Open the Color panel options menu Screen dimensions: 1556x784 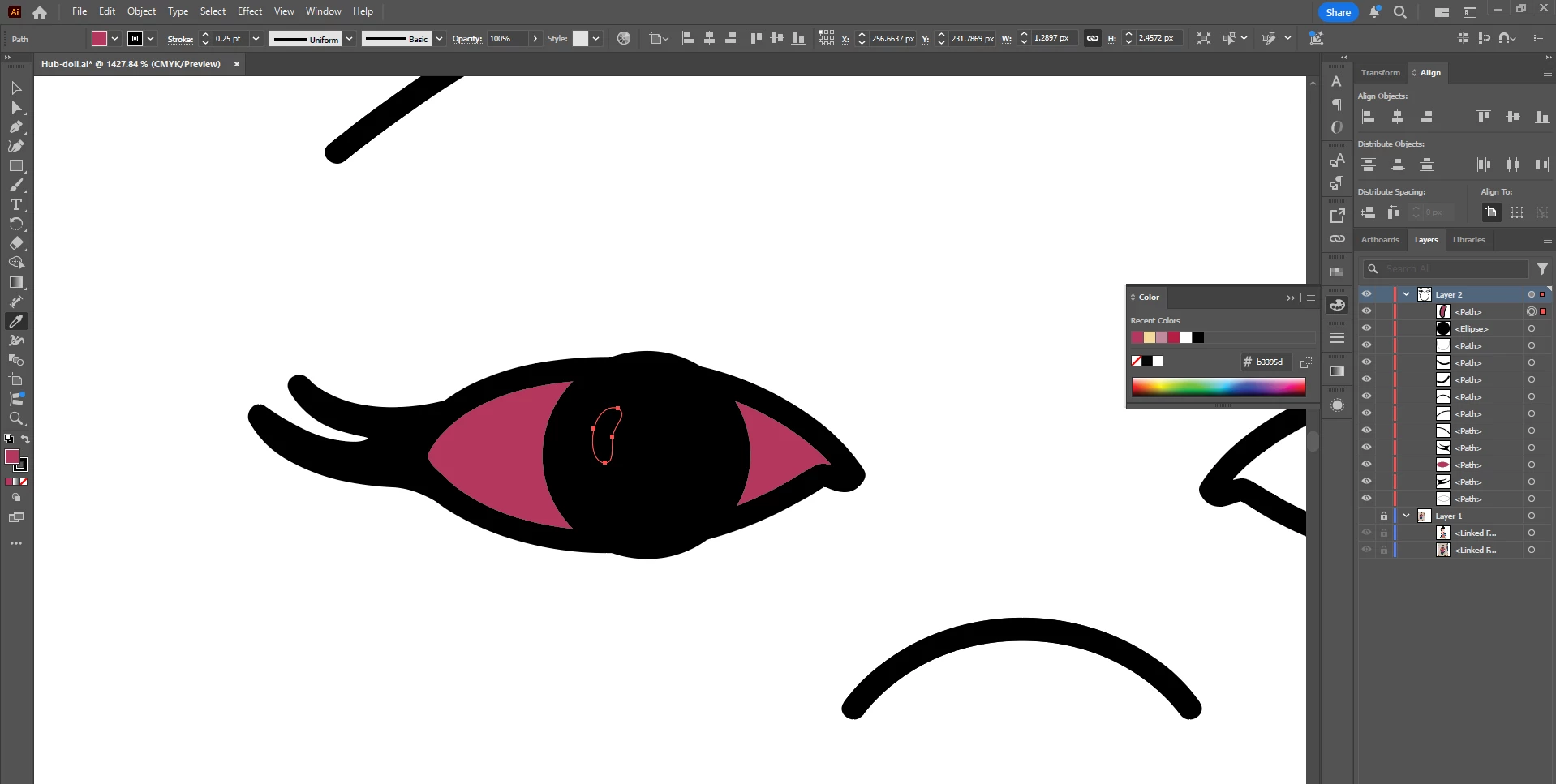[1311, 298]
